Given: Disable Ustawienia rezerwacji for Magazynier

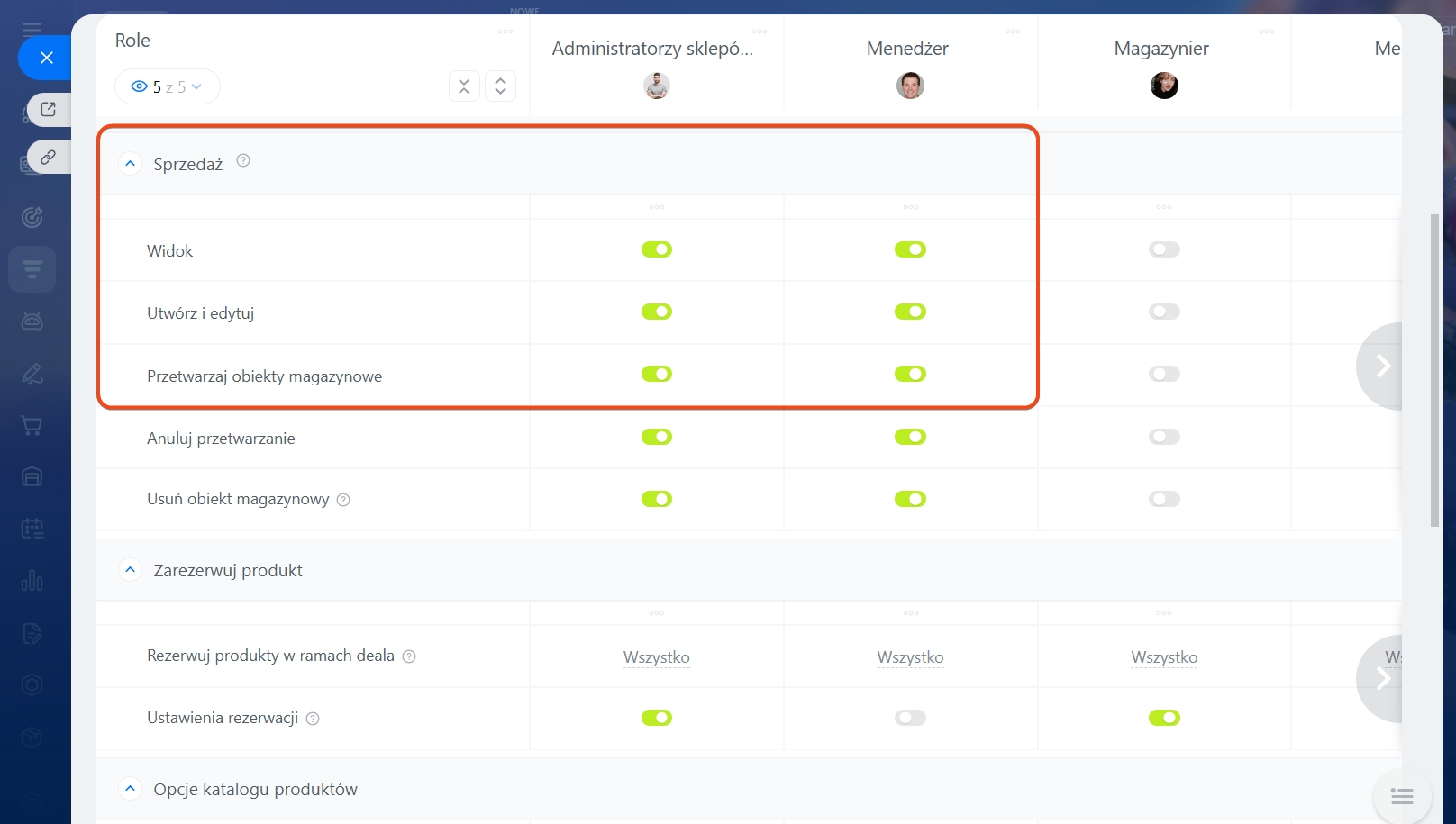Looking at the screenshot, I should 1164,718.
